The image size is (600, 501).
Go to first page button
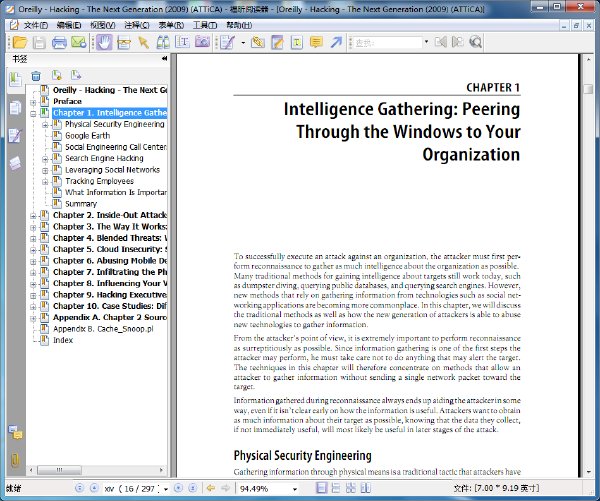pos(80,488)
